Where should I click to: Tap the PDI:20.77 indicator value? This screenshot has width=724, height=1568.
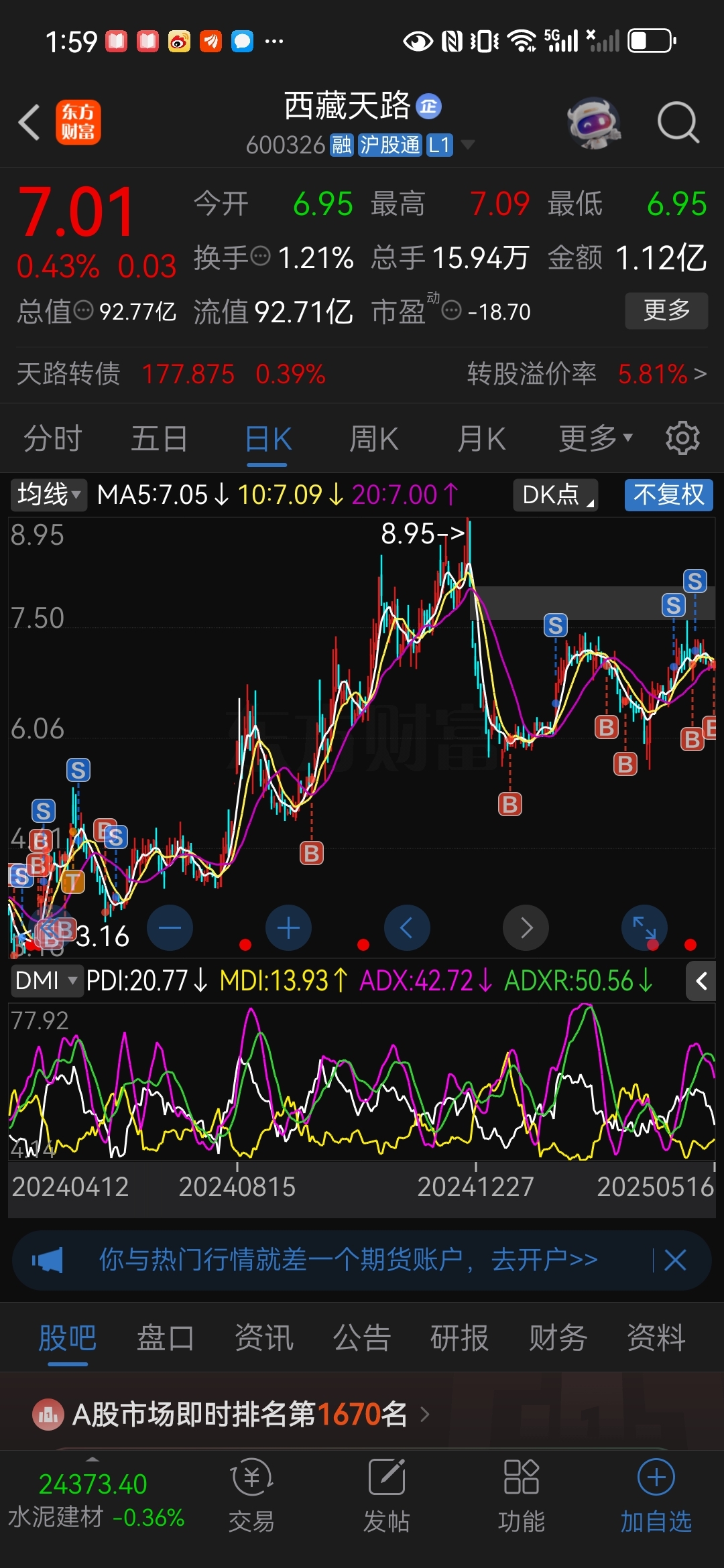point(146,981)
